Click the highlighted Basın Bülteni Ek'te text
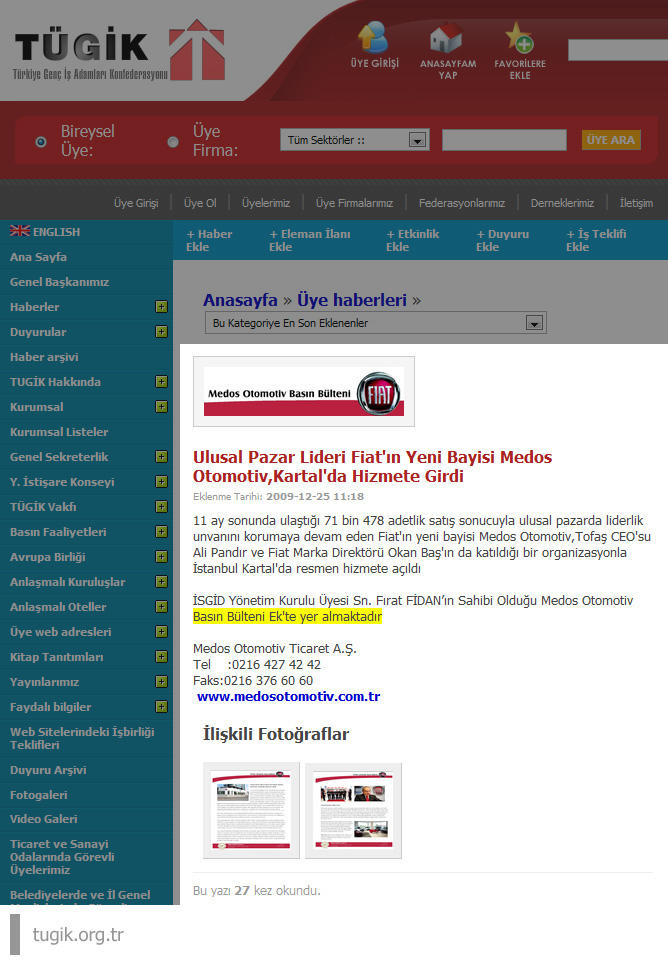The image size is (668, 962). pyautogui.click(x=287, y=617)
